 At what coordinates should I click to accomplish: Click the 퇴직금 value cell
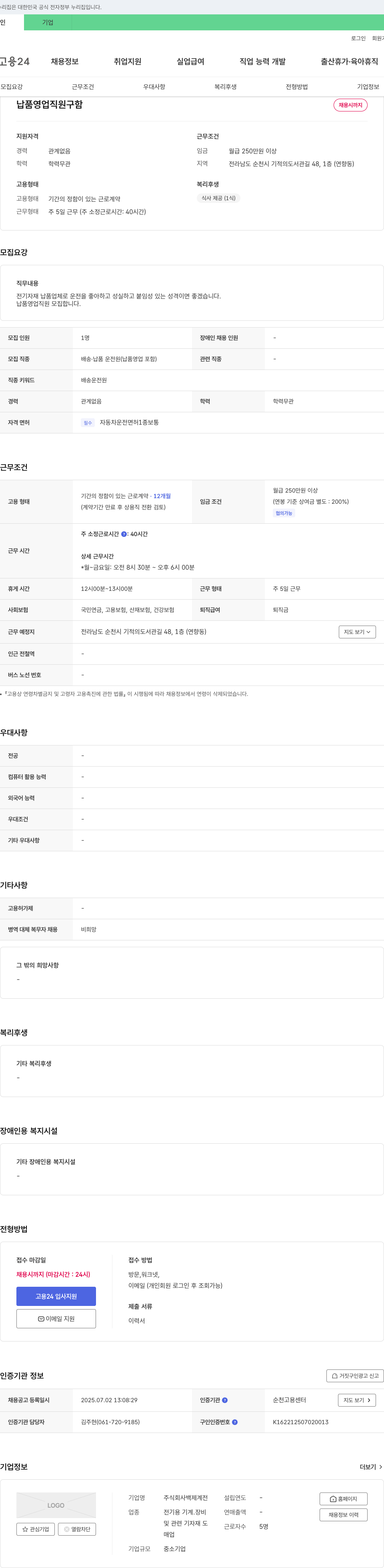[x=281, y=610]
